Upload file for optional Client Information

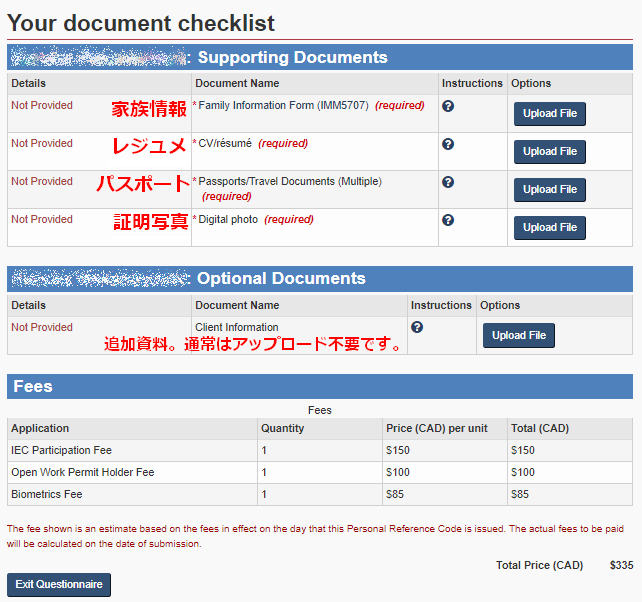click(x=519, y=335)
